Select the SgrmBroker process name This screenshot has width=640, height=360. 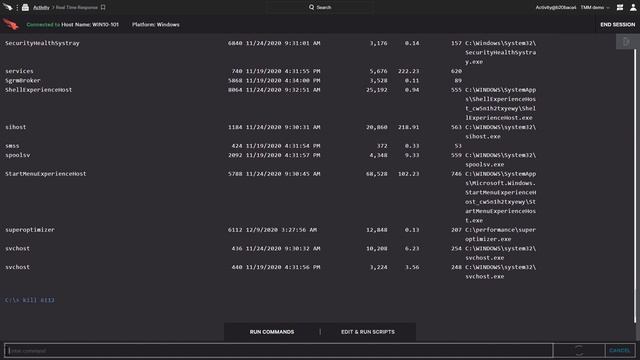[x=22, y=80]
